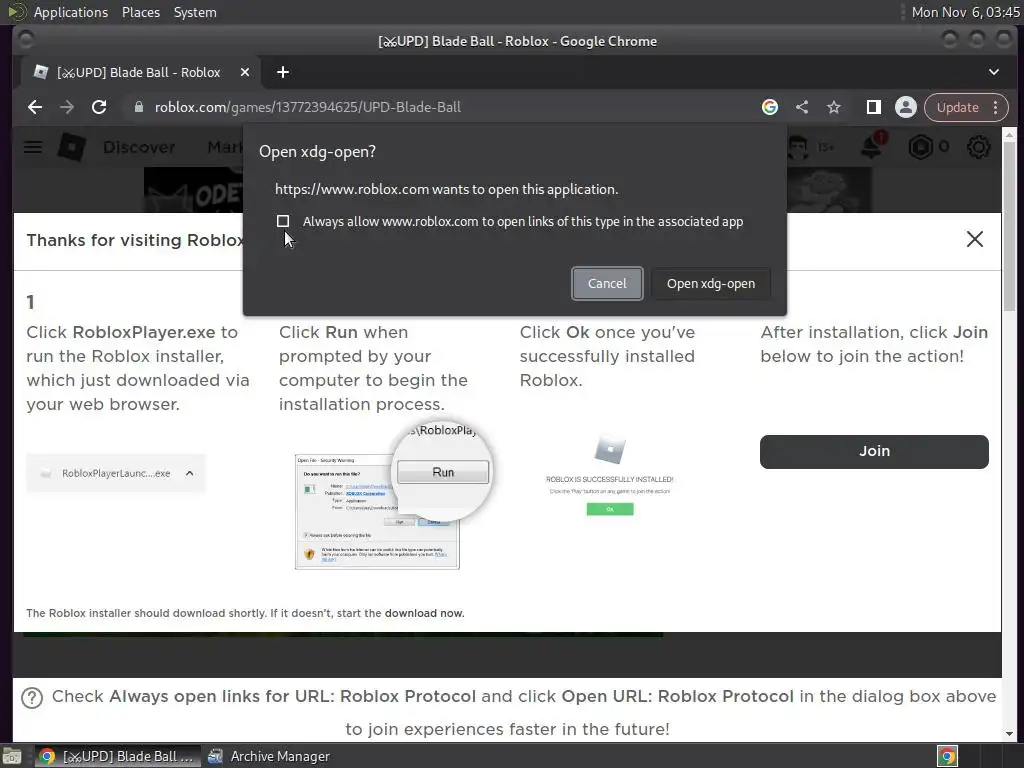This screenshot has width=1024, height=768.
Task: Click the Cancel button in the dialog
Action: (607, 283)
